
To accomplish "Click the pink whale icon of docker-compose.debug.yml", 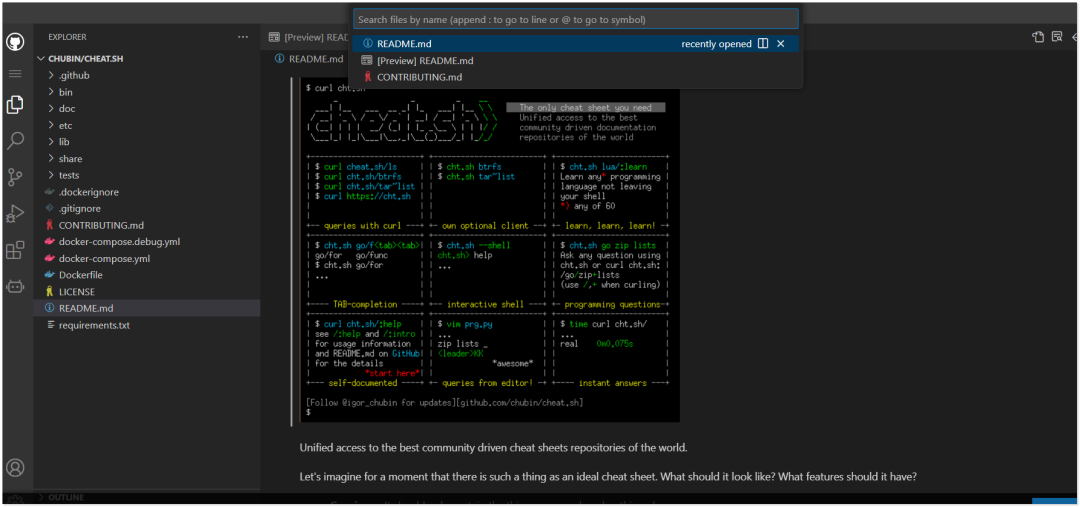I will point(49,242).
